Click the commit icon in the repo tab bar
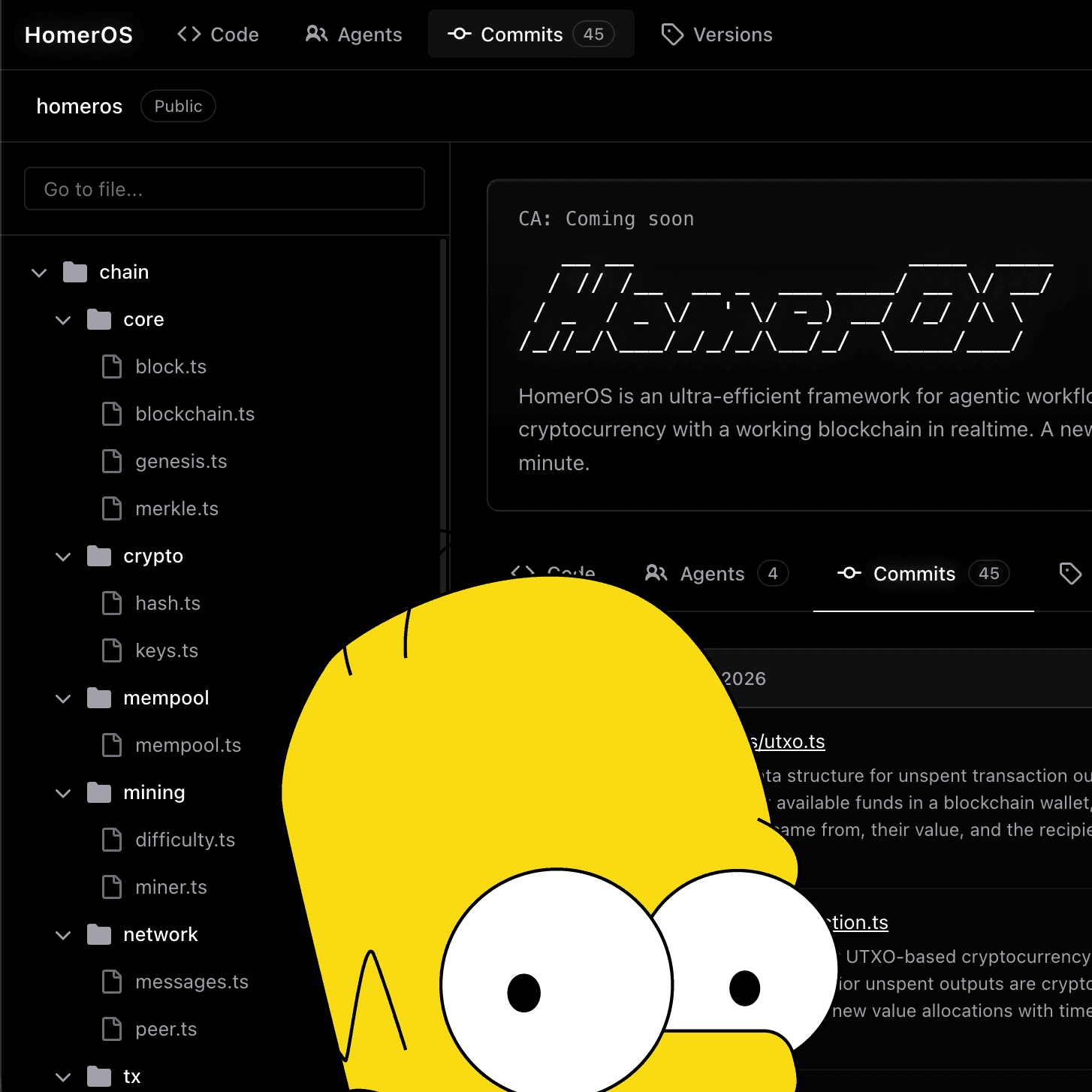This screenshot has width=1092, height=1092. click(x=849, y=573)
